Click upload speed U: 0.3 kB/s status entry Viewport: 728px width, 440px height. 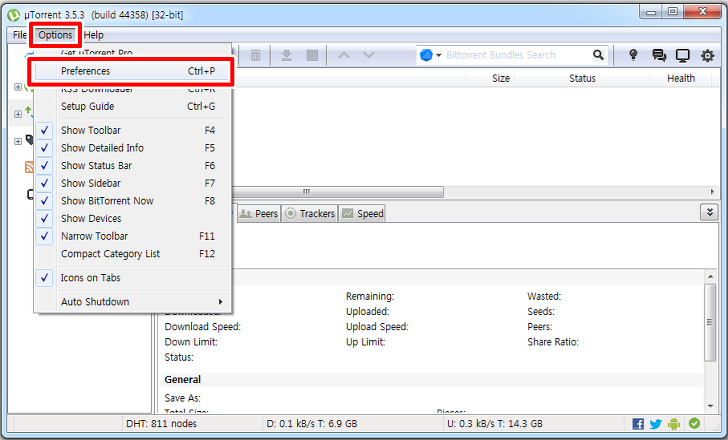click(494, 424)
